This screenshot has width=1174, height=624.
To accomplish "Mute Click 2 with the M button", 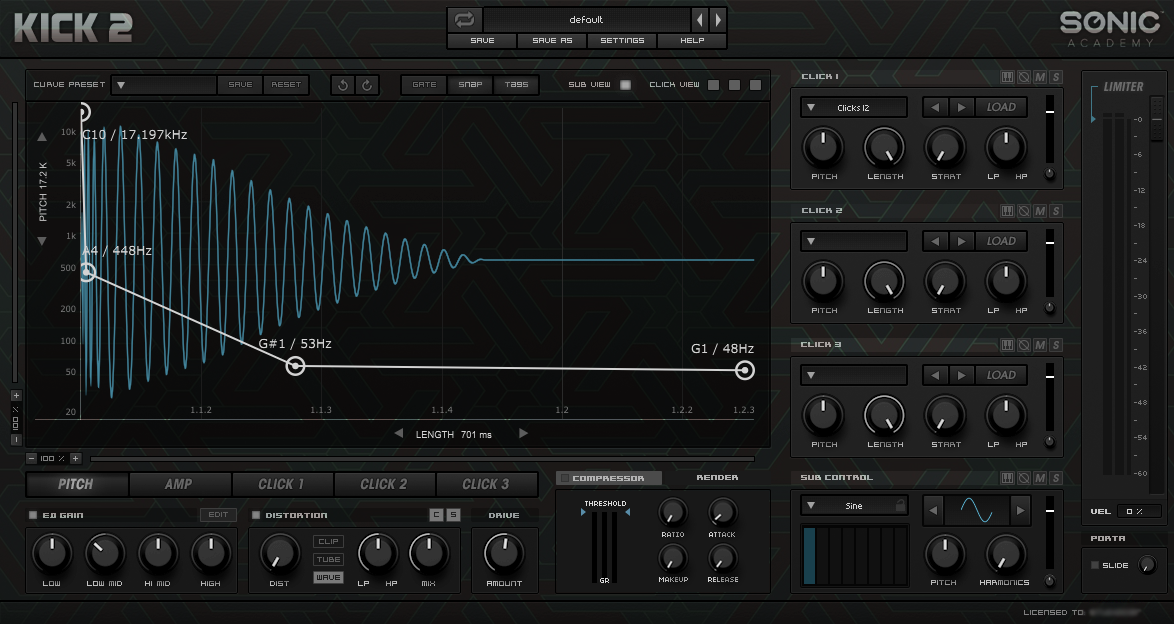I will tap(1040, 211).
